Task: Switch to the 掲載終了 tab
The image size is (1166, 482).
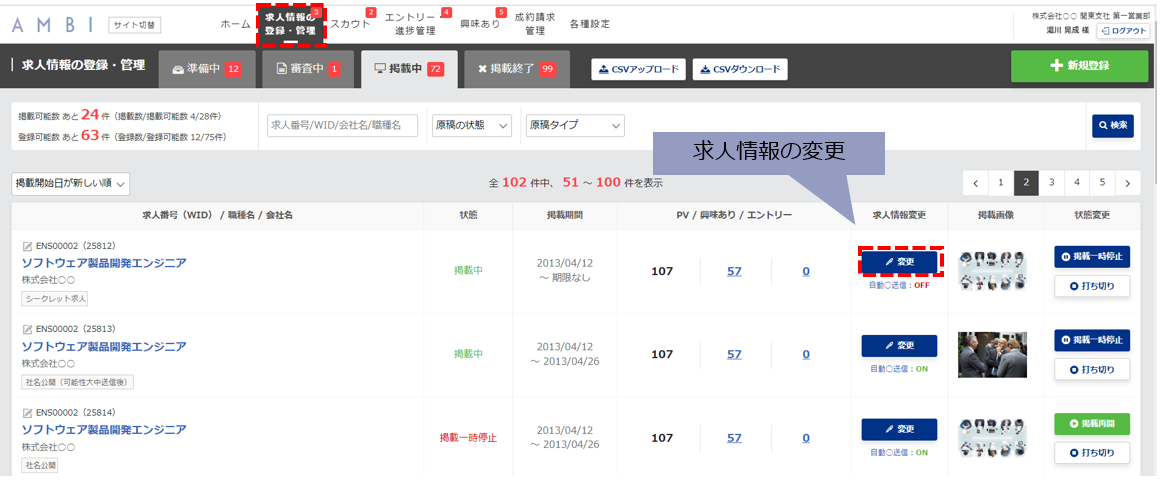Action: pyautogui.click(x=517, y=68)
